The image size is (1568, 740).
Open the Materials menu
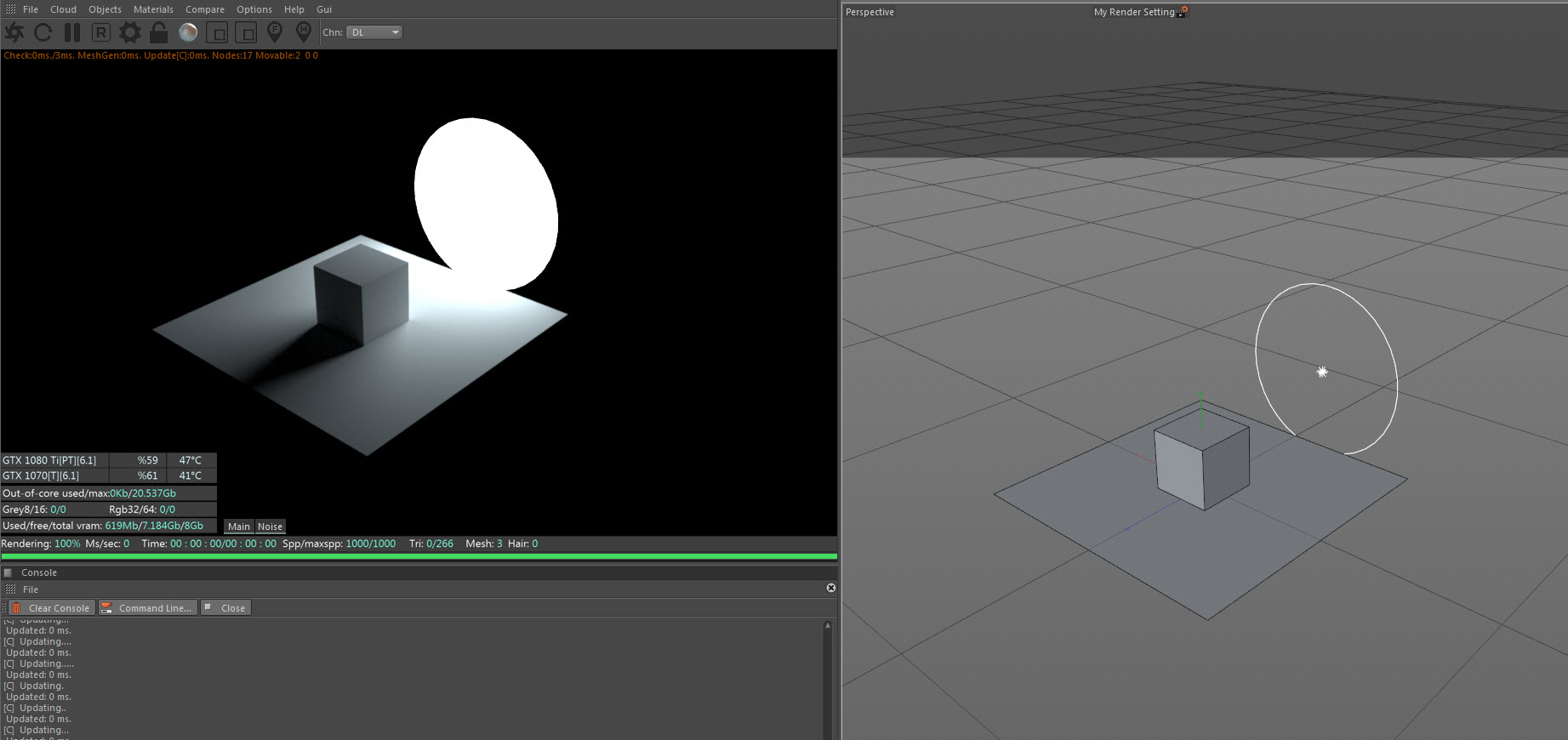pyautogui.click(x=153, y=9)
